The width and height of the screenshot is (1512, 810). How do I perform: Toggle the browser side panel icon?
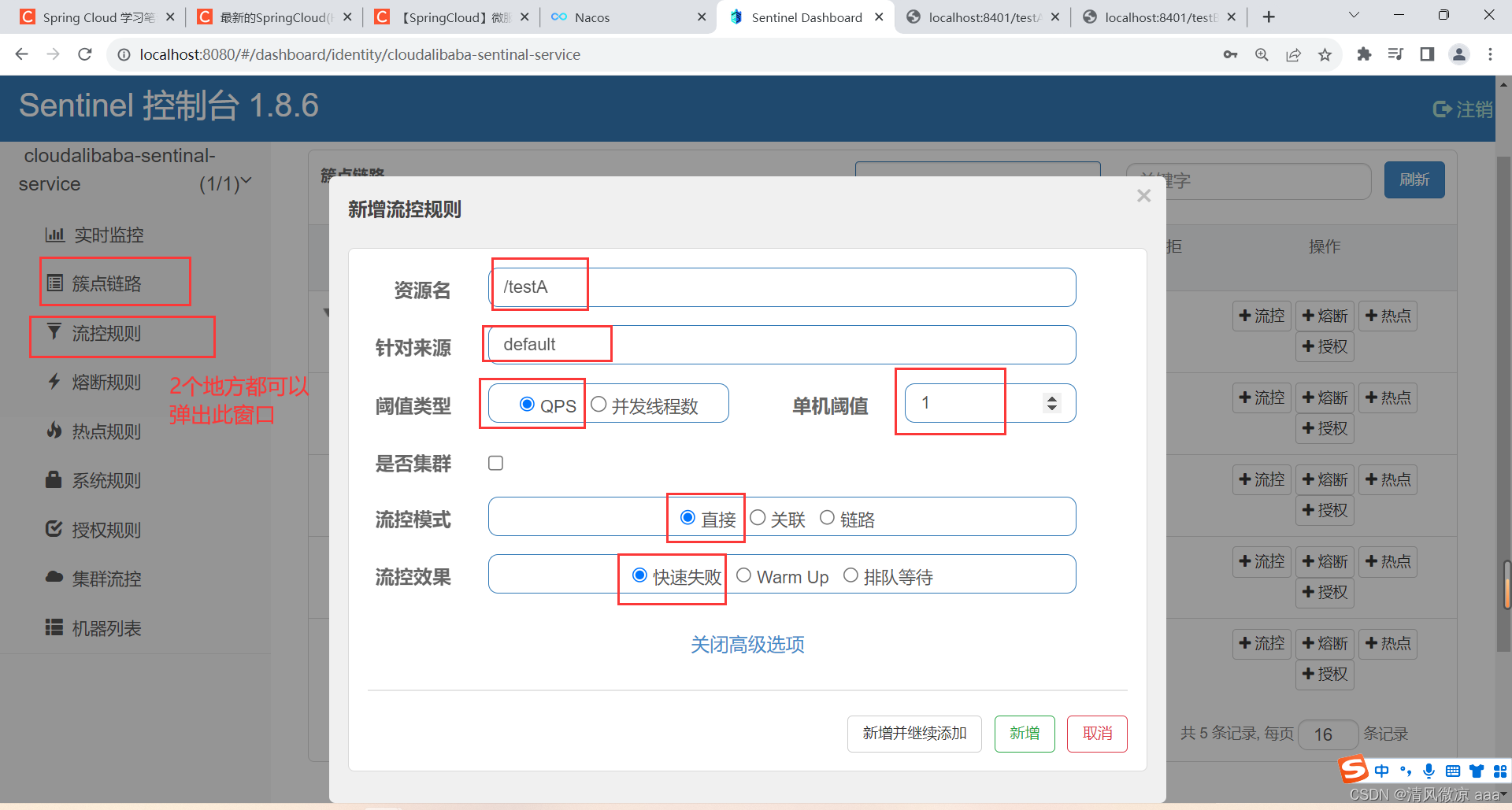[1427, 54]
